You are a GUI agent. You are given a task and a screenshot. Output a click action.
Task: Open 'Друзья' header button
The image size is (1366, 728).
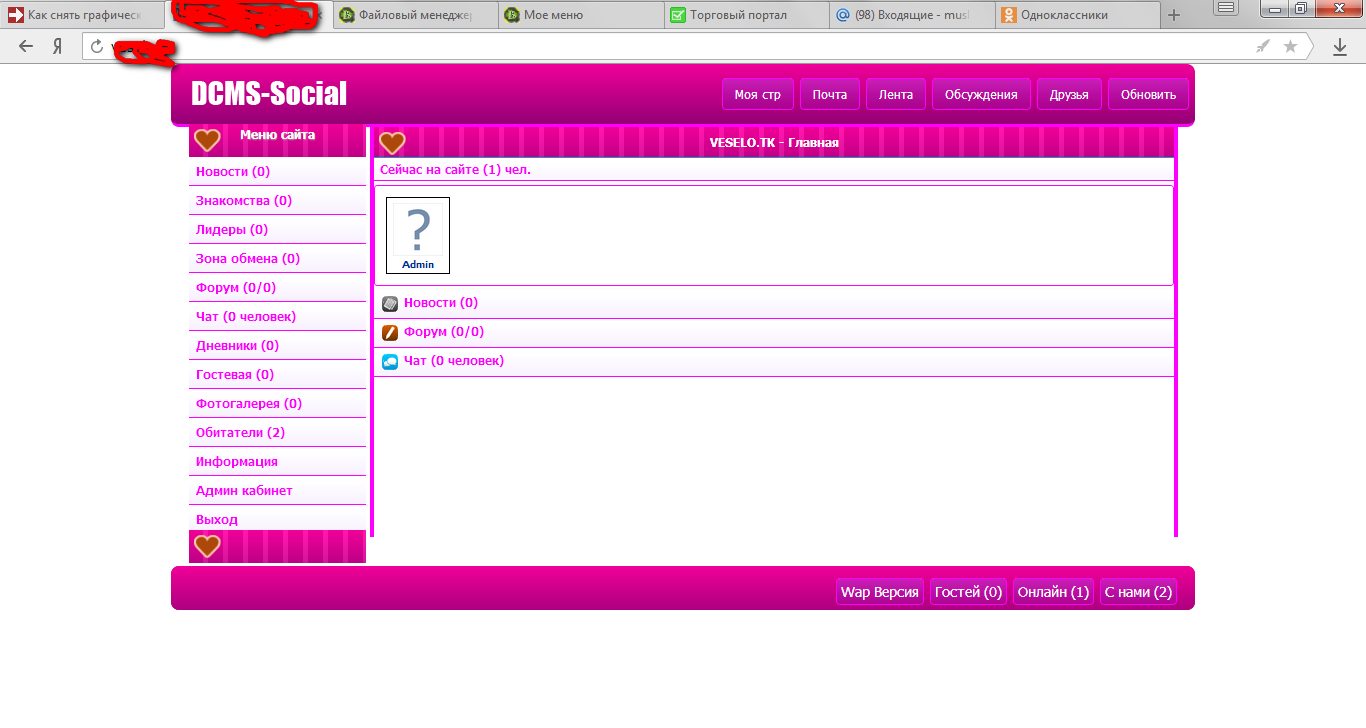(1069, 94)
